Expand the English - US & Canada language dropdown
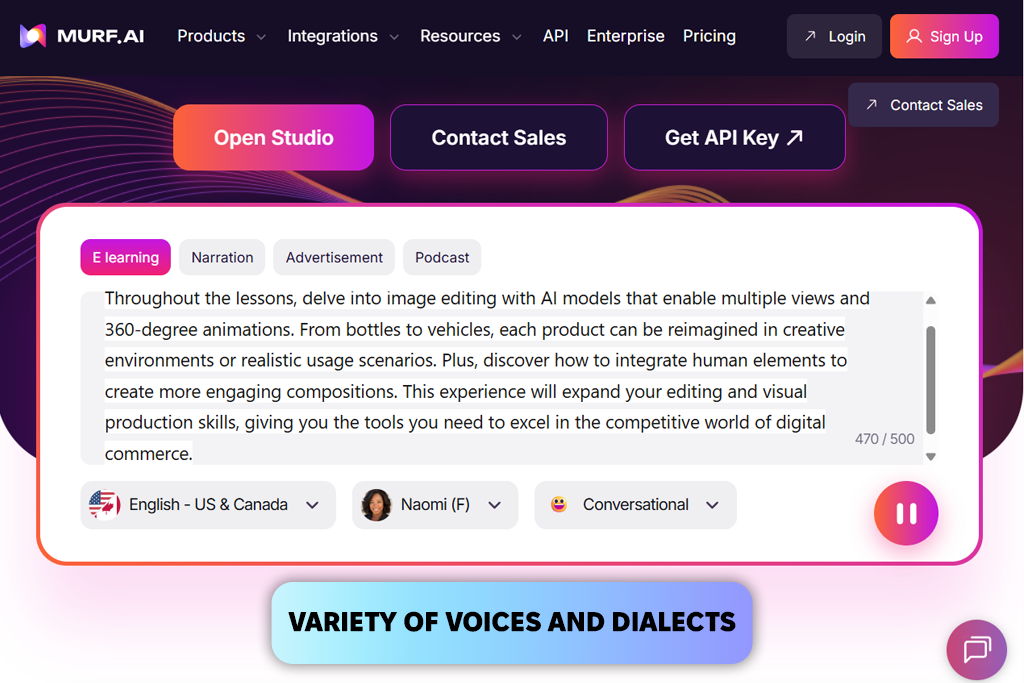Viewport: 1024px width, 683px height. point(312,505)
